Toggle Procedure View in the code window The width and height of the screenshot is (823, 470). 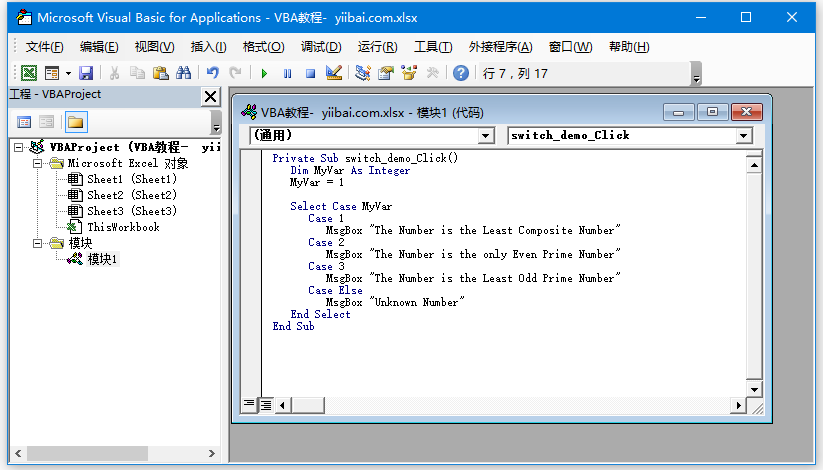click(249, 405)
